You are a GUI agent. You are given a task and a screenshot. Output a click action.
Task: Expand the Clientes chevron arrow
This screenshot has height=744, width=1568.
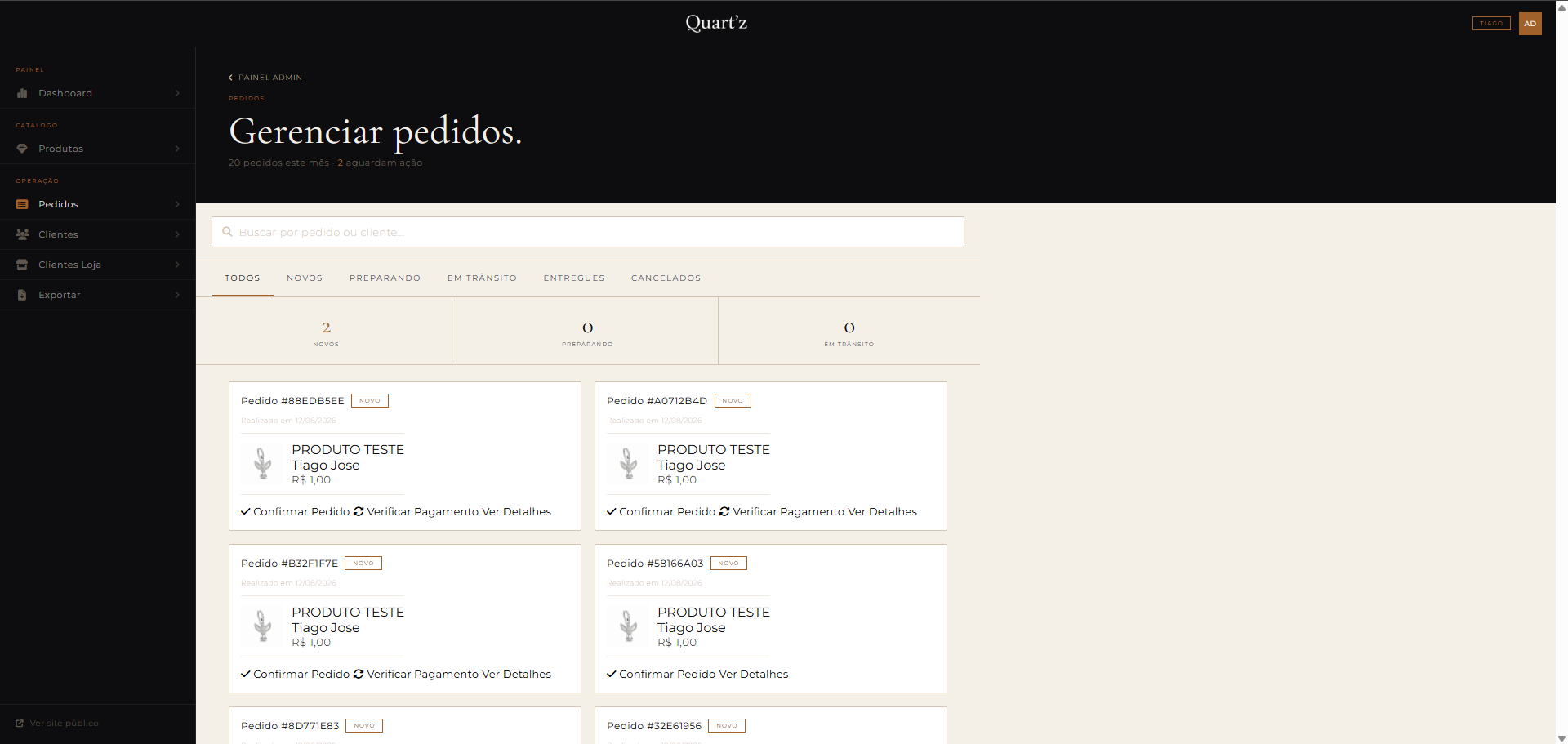pos(177,234)
